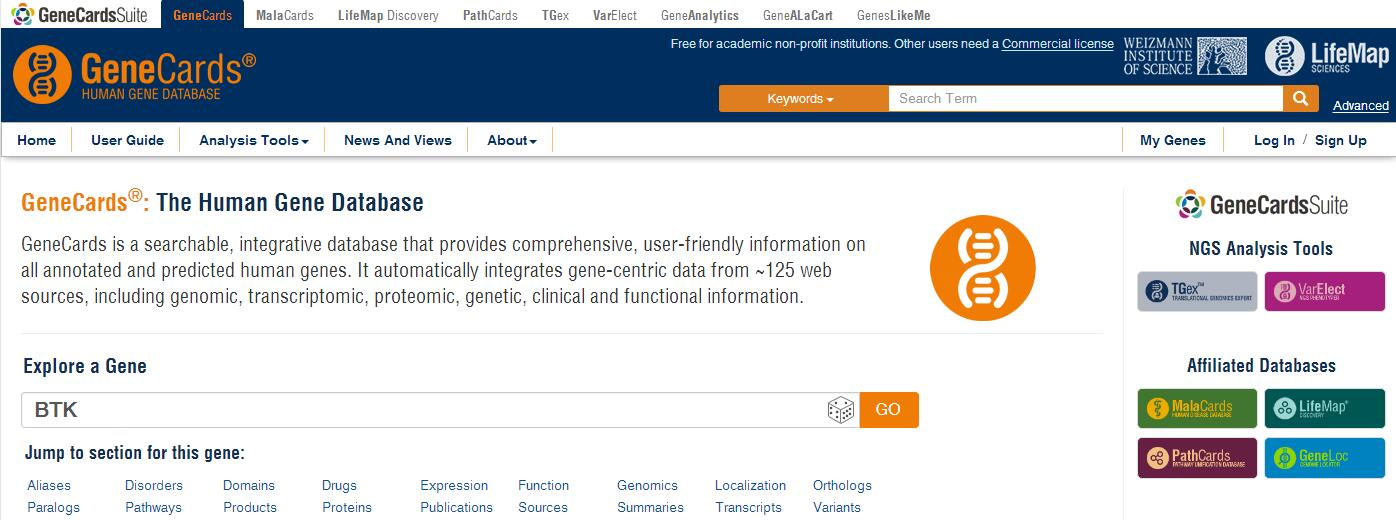Open the Advanced search link
Viewport: 1396px width, 520px height.
pos(1360,105)
